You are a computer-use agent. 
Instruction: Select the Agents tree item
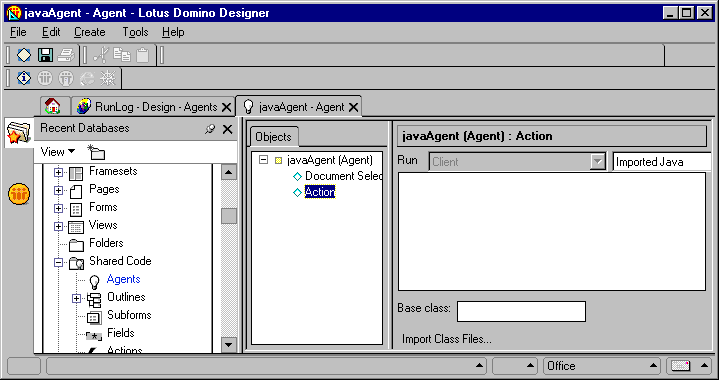[123, 279]
